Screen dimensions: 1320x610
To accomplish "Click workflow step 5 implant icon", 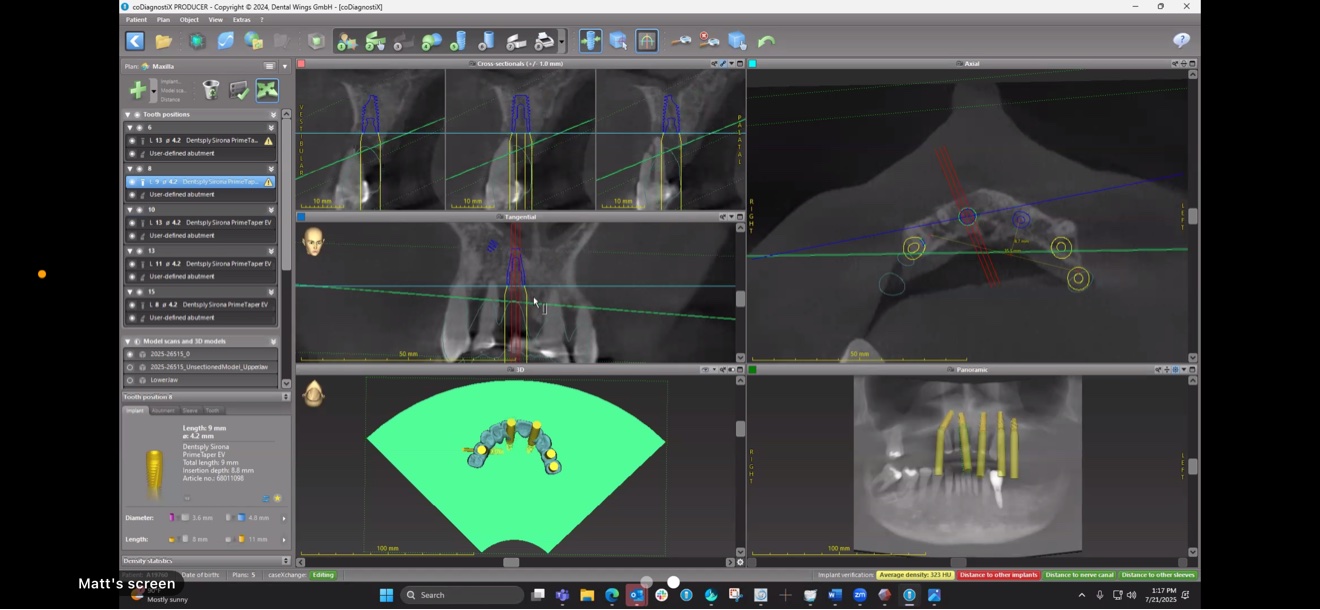I will point(459,41).
